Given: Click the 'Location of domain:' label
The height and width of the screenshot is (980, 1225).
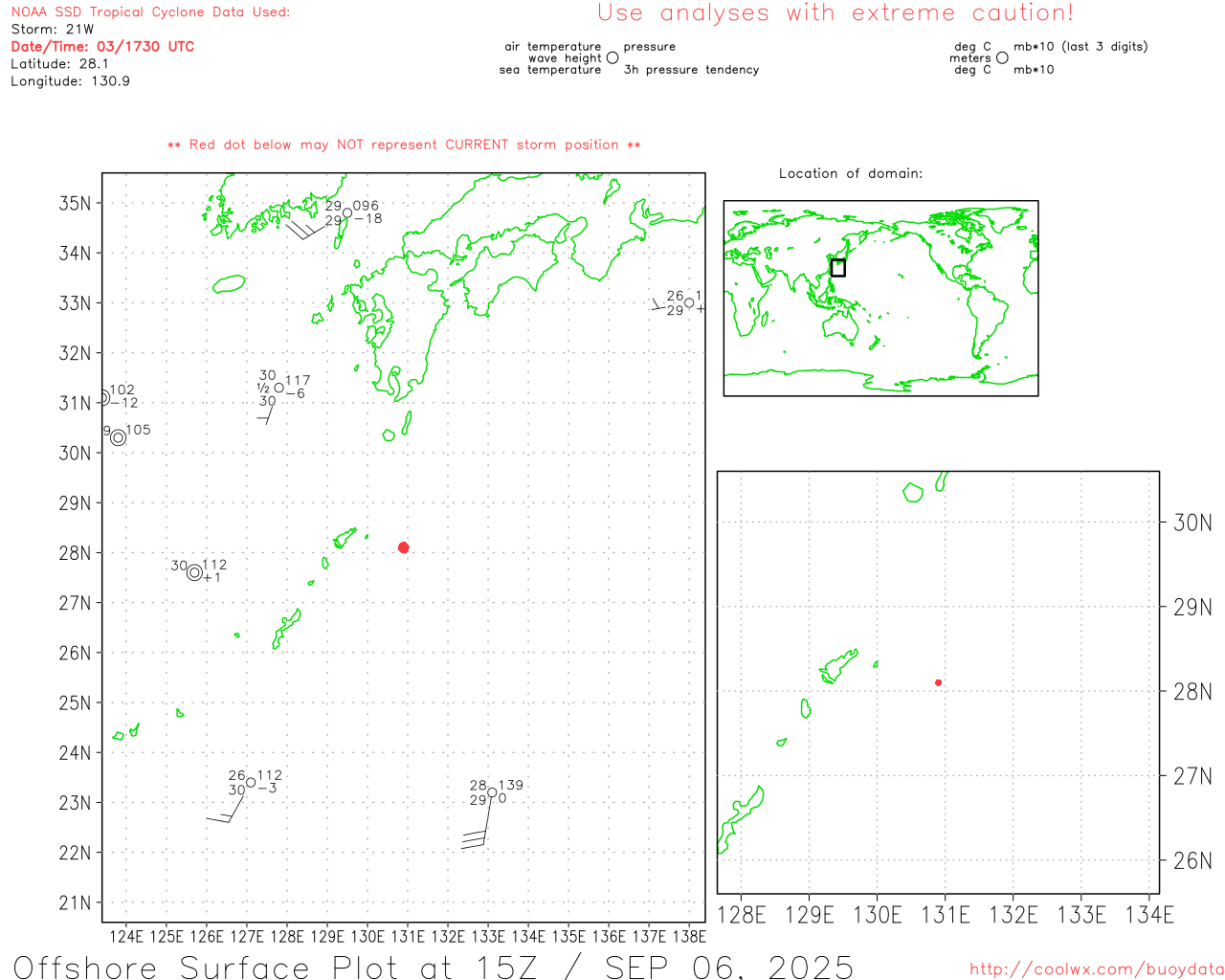Looking at the screenshot, I should (x=851, y=173).
